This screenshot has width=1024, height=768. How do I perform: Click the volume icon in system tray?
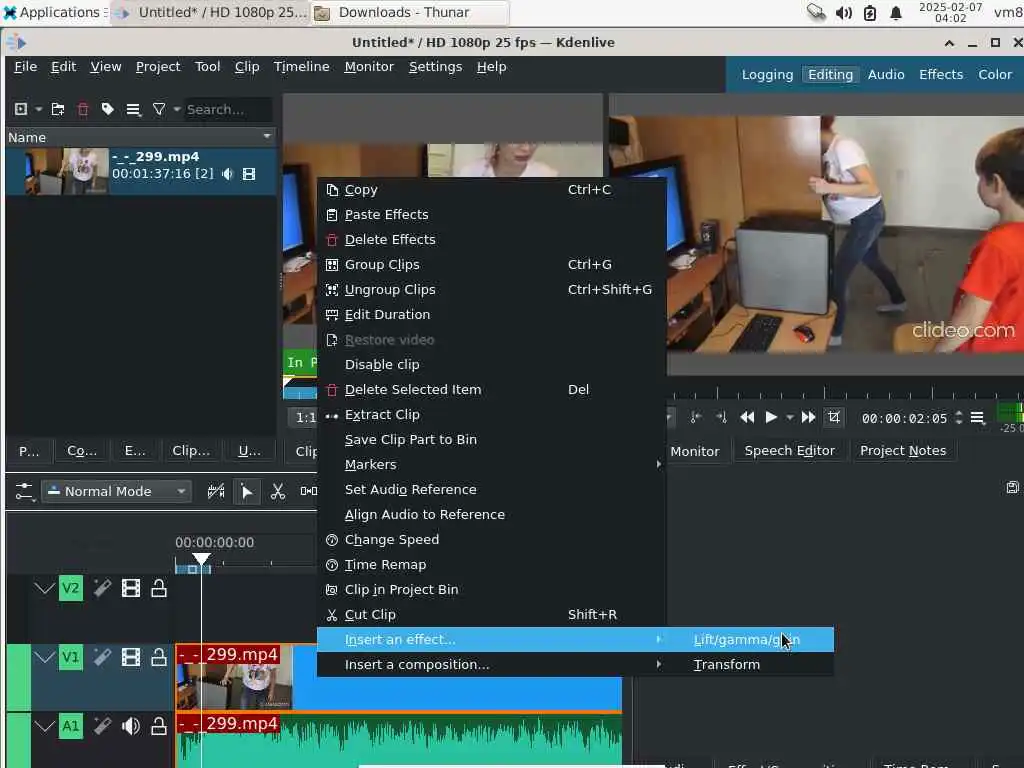pos(844,13)
